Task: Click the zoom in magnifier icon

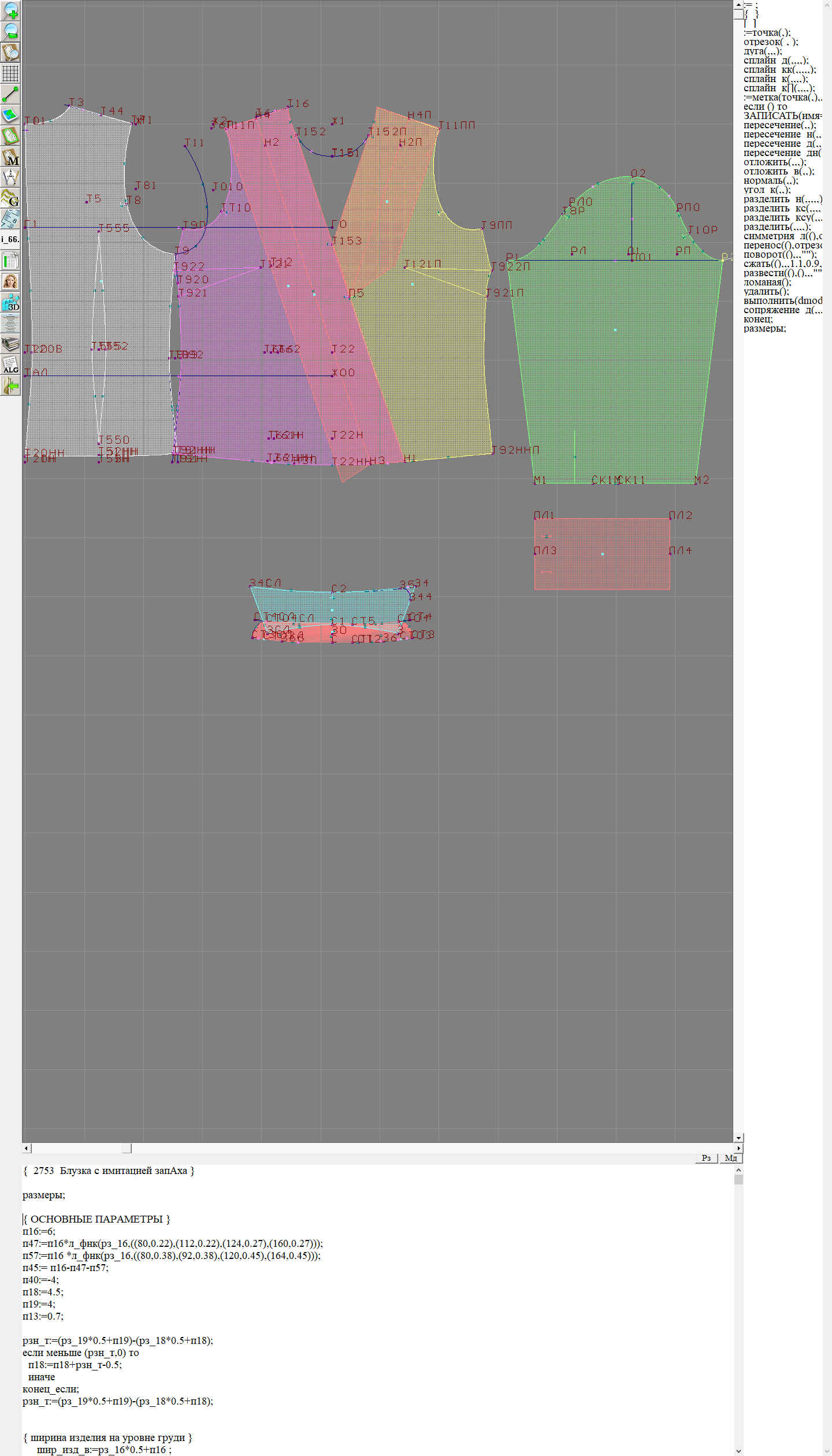Action: (10, 10)
